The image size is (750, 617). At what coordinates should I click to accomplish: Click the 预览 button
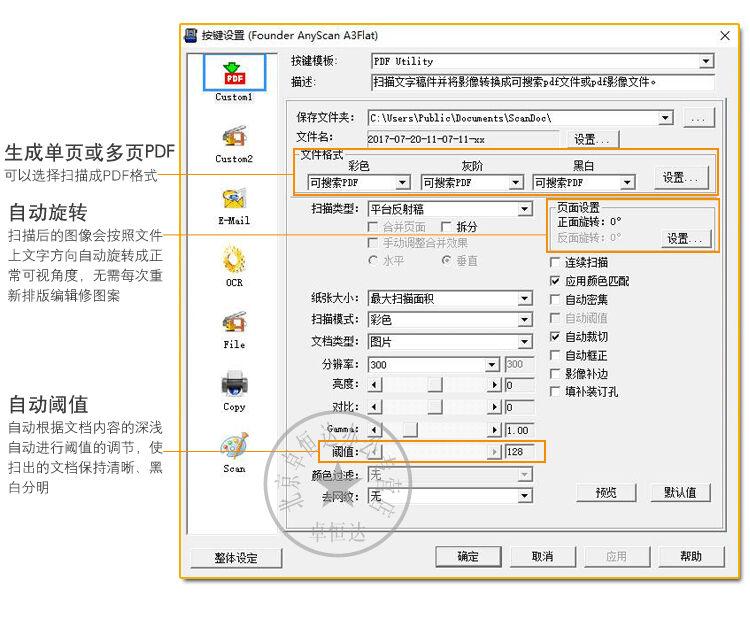coord(606,492)
